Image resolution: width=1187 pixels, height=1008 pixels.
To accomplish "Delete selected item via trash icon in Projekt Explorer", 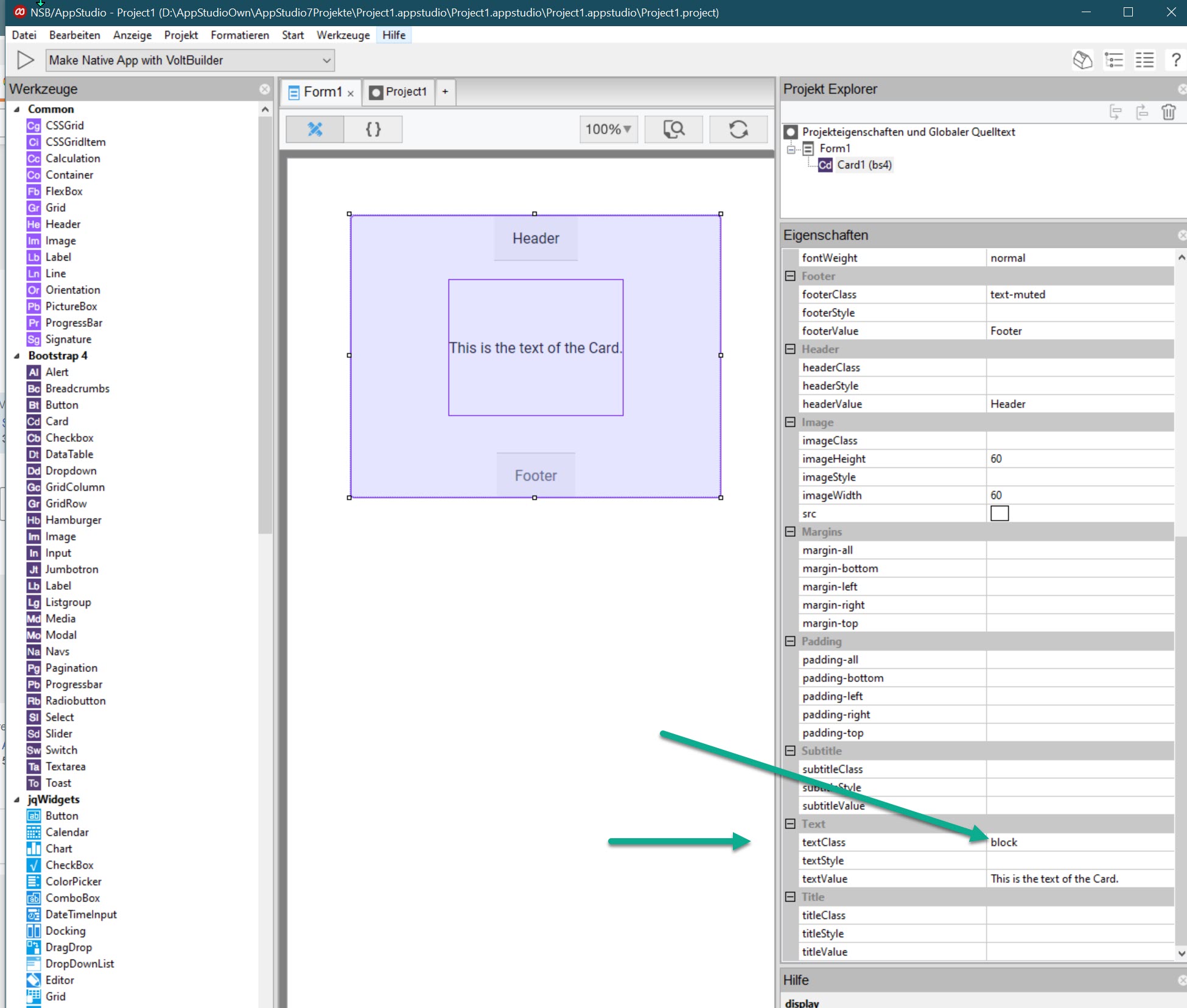I will tap(1169, 113).
